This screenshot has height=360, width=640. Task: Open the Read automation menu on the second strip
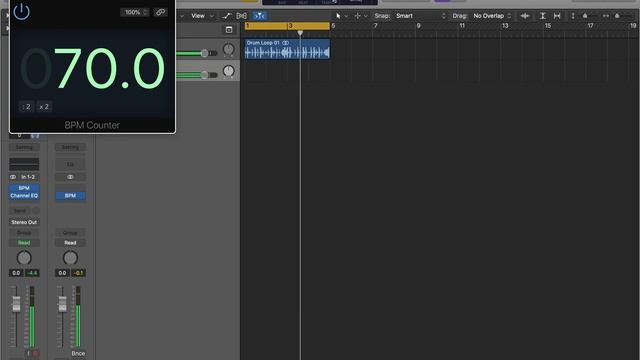coord(70,243)
